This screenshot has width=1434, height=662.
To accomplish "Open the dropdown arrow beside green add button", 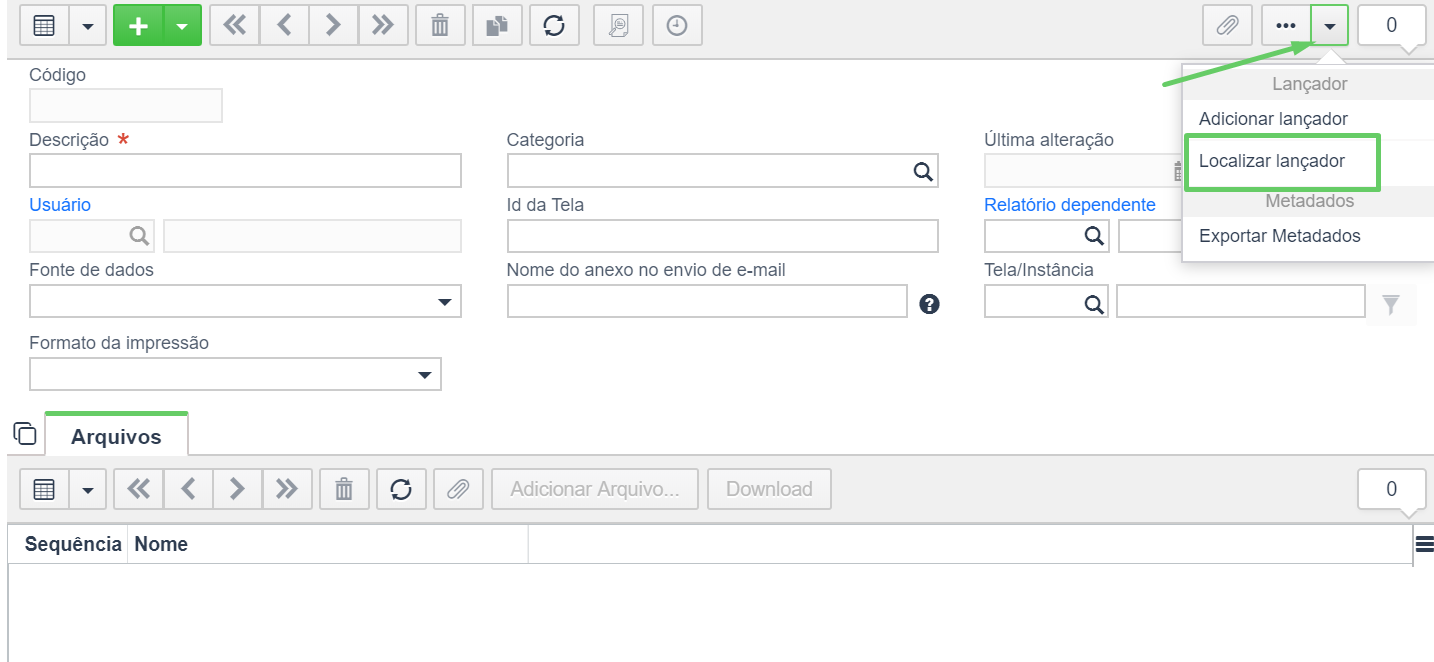I will (x=181, y=26).
